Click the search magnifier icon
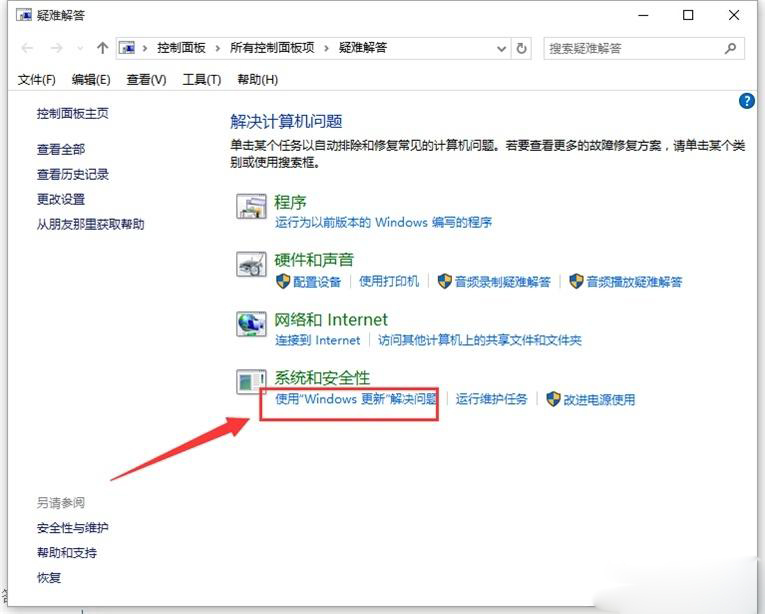Viewport: 765px width, 614px height. 730,48
